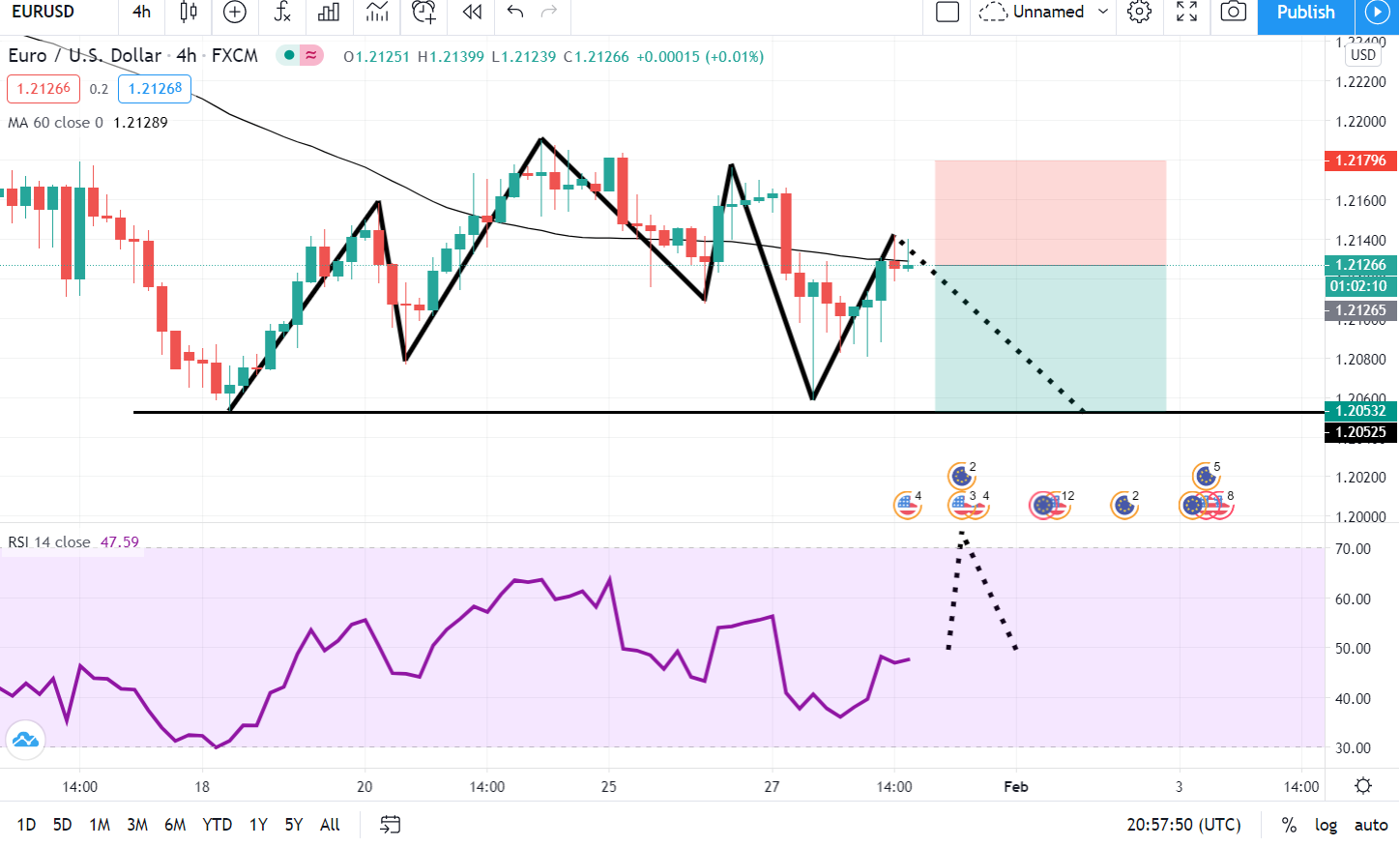Expand the chevron next to Unnamed
1400x847 pixels.
pyautogui.click(x=1103, y=13)
